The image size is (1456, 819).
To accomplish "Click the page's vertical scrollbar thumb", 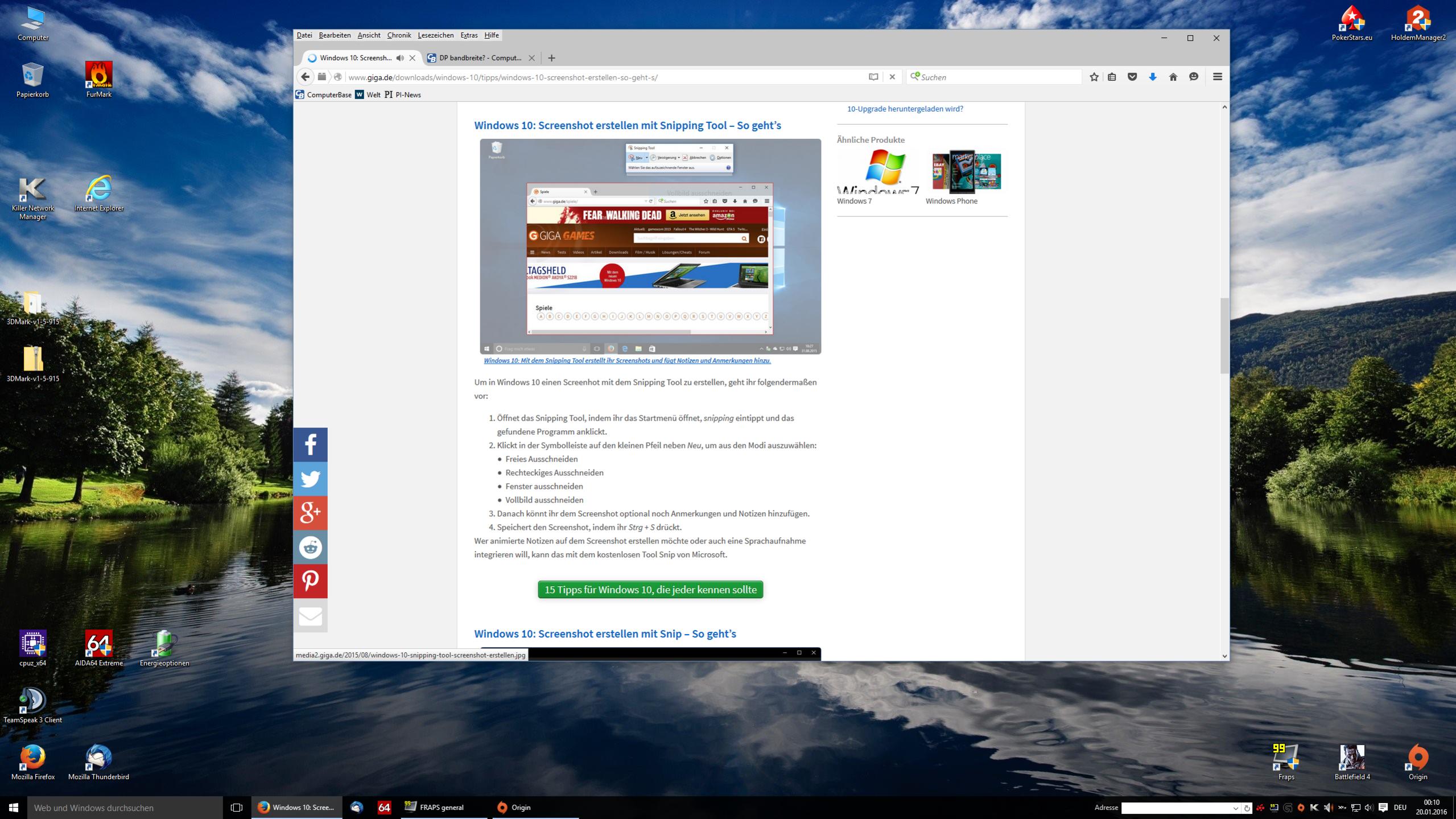I will click(1224, 336).
